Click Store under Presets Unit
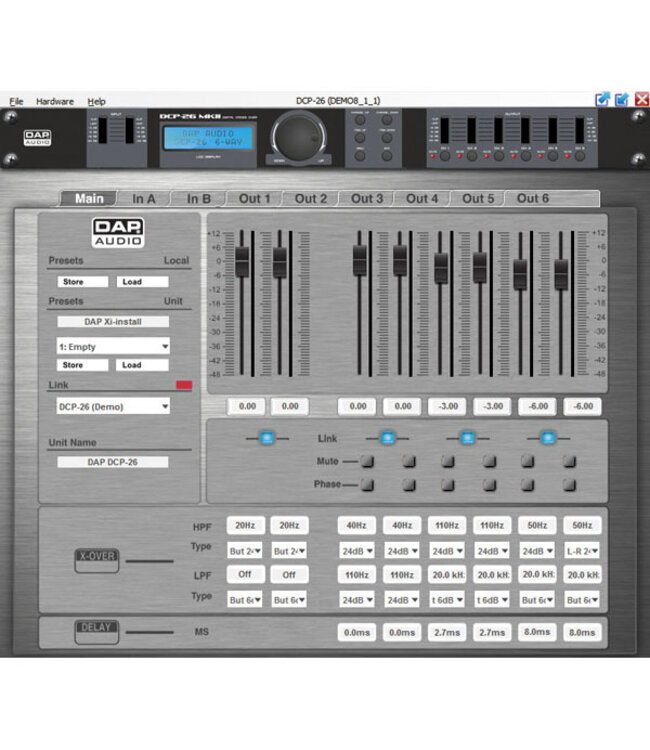 pyautogui.click(x=83, y=365)
